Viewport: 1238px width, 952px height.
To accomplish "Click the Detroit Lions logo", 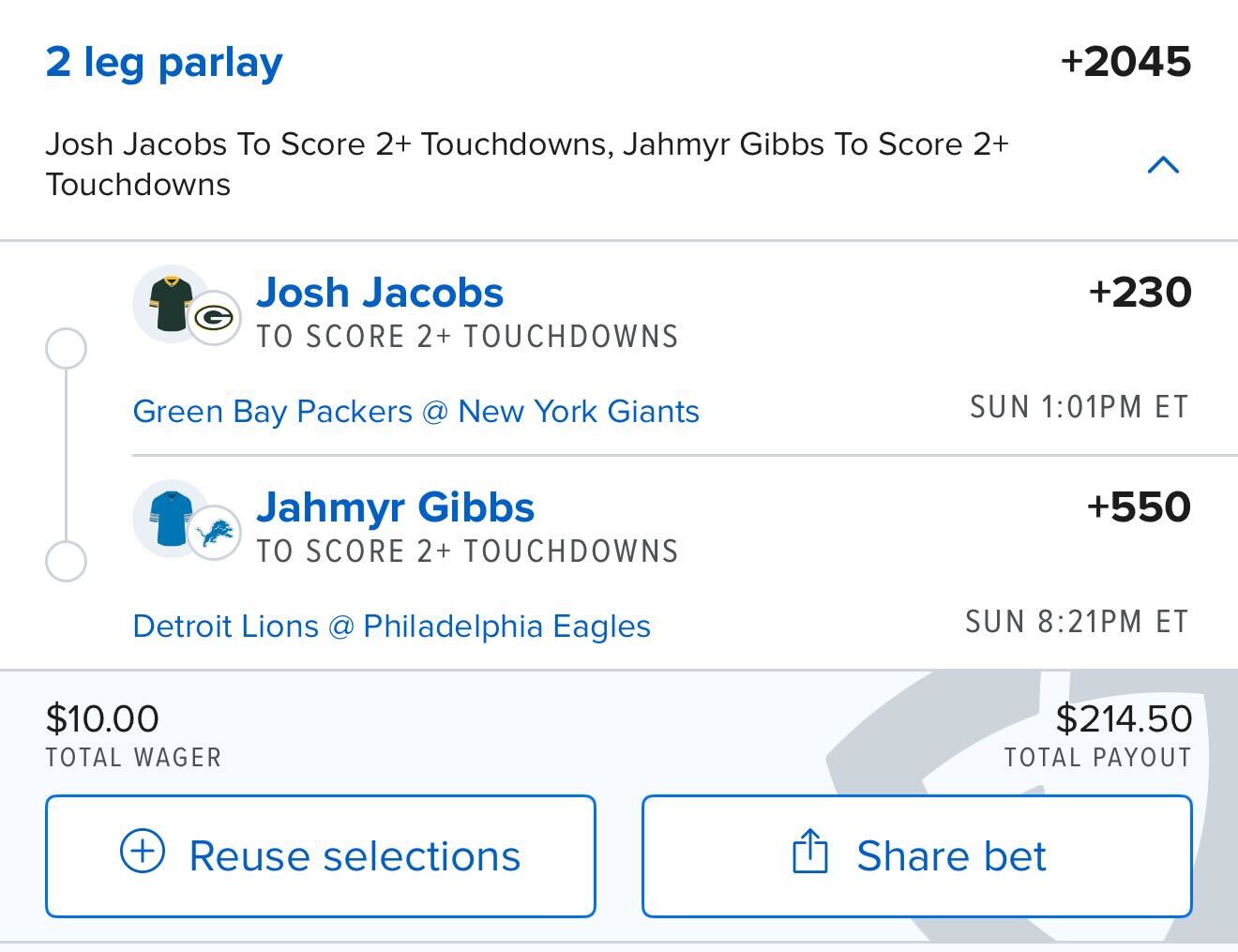I will [214, 534].
